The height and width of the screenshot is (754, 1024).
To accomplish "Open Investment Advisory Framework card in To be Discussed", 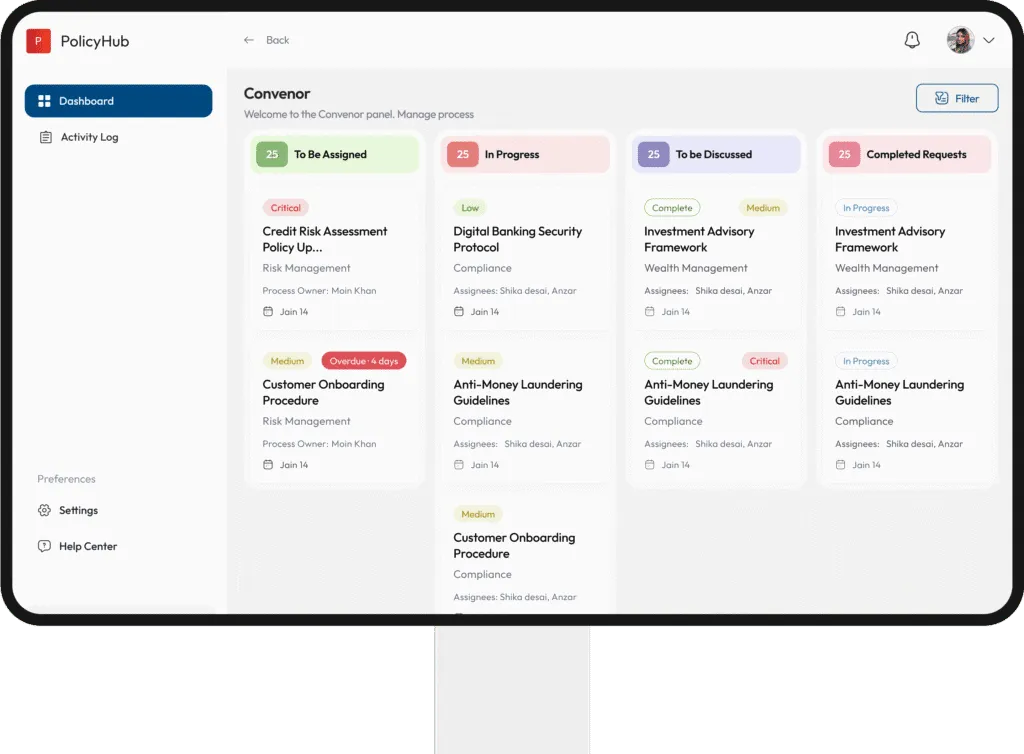I will pos(699,239).
